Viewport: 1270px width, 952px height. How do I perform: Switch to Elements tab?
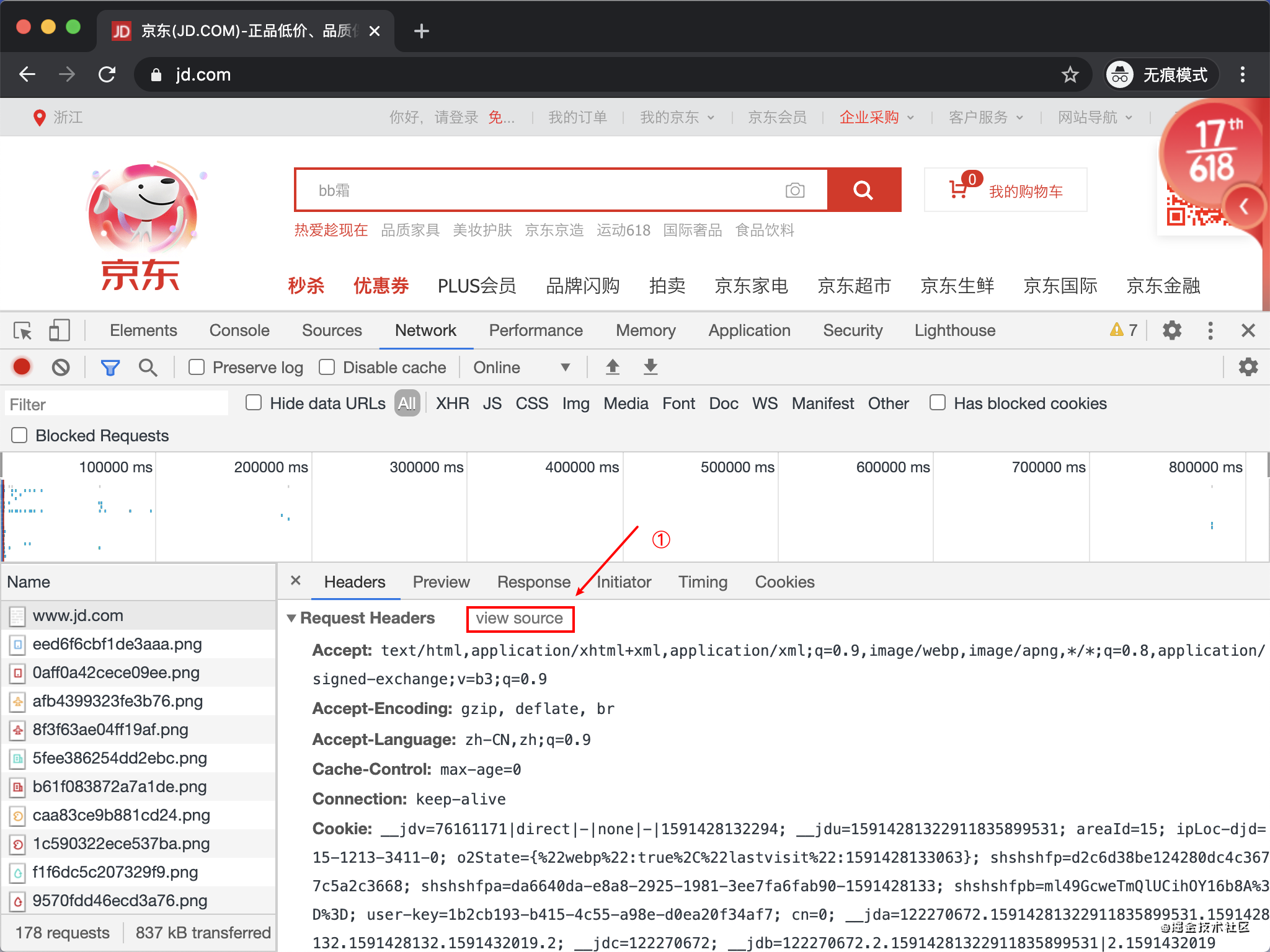point(143,330)
